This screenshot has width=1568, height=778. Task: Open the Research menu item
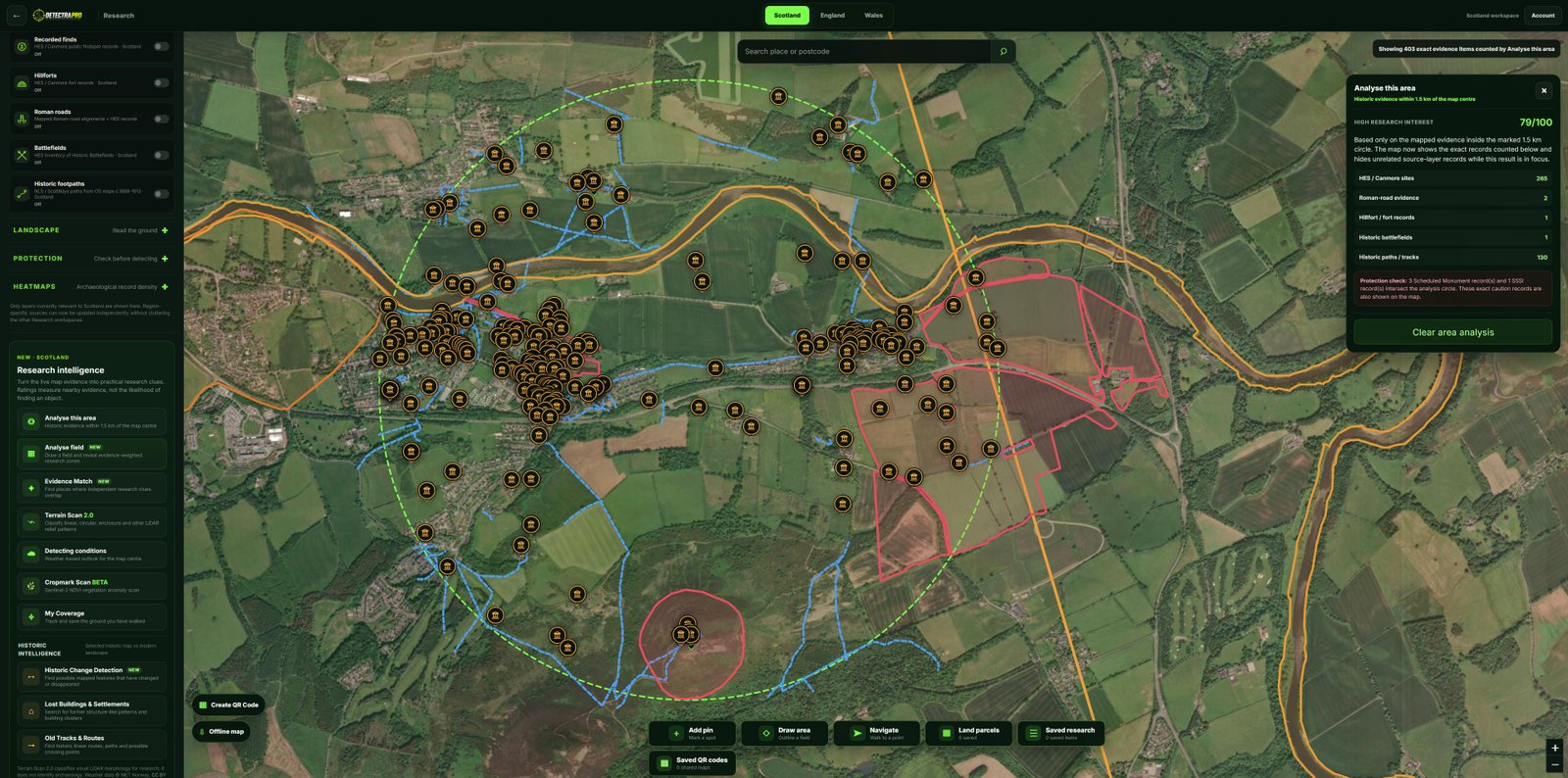119,16
